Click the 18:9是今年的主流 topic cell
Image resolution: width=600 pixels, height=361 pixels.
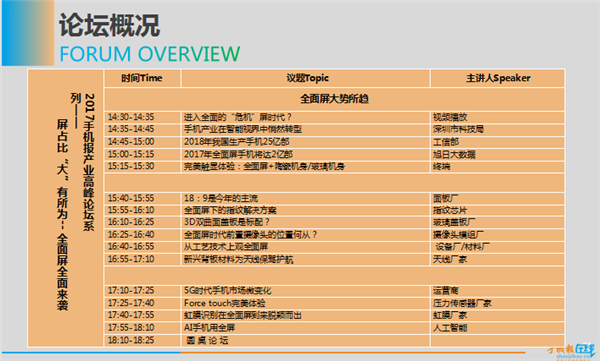(x=305, y=198)
